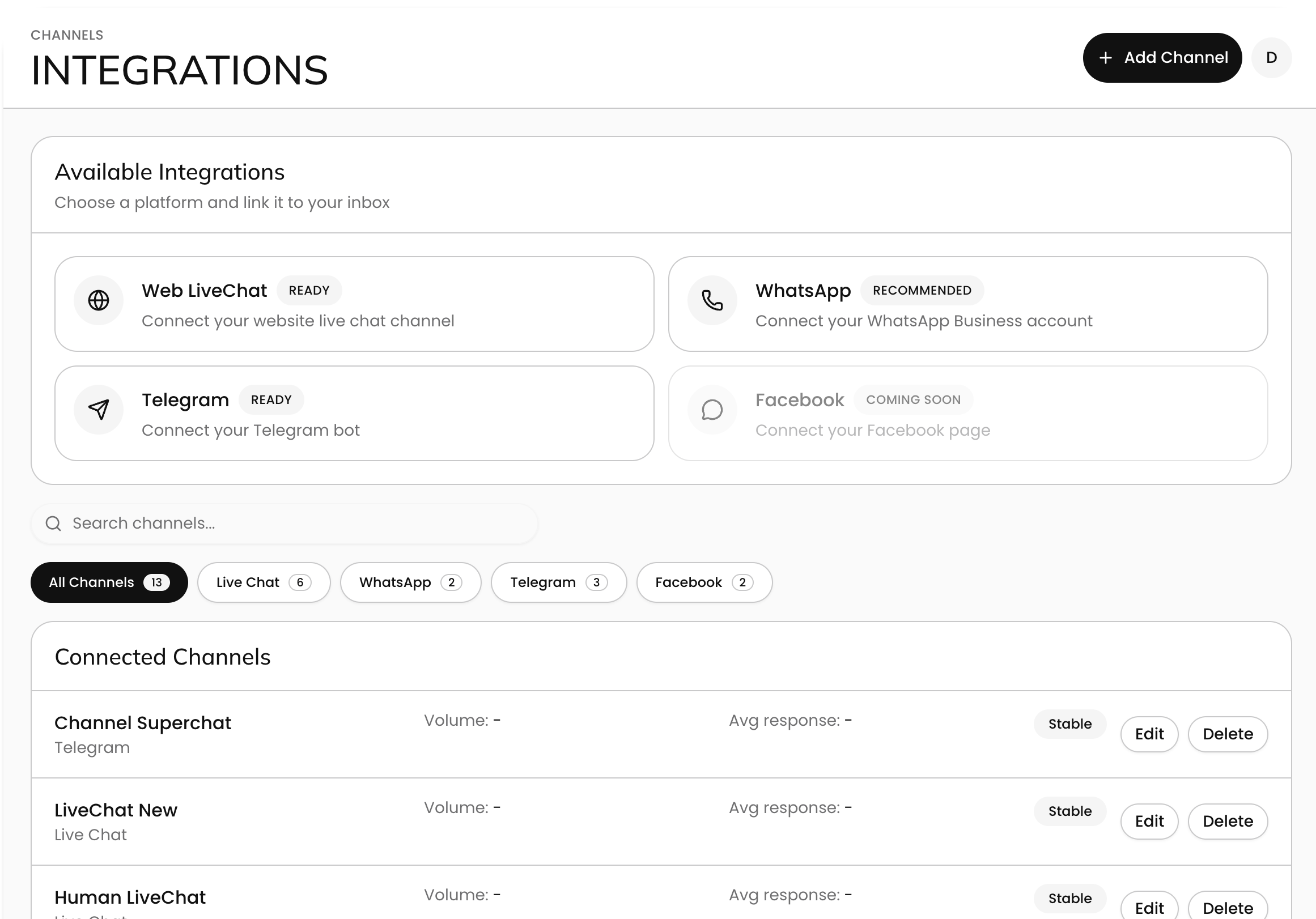
Task: Delete the Human LiveChat channel
Action: [1228, 907]
